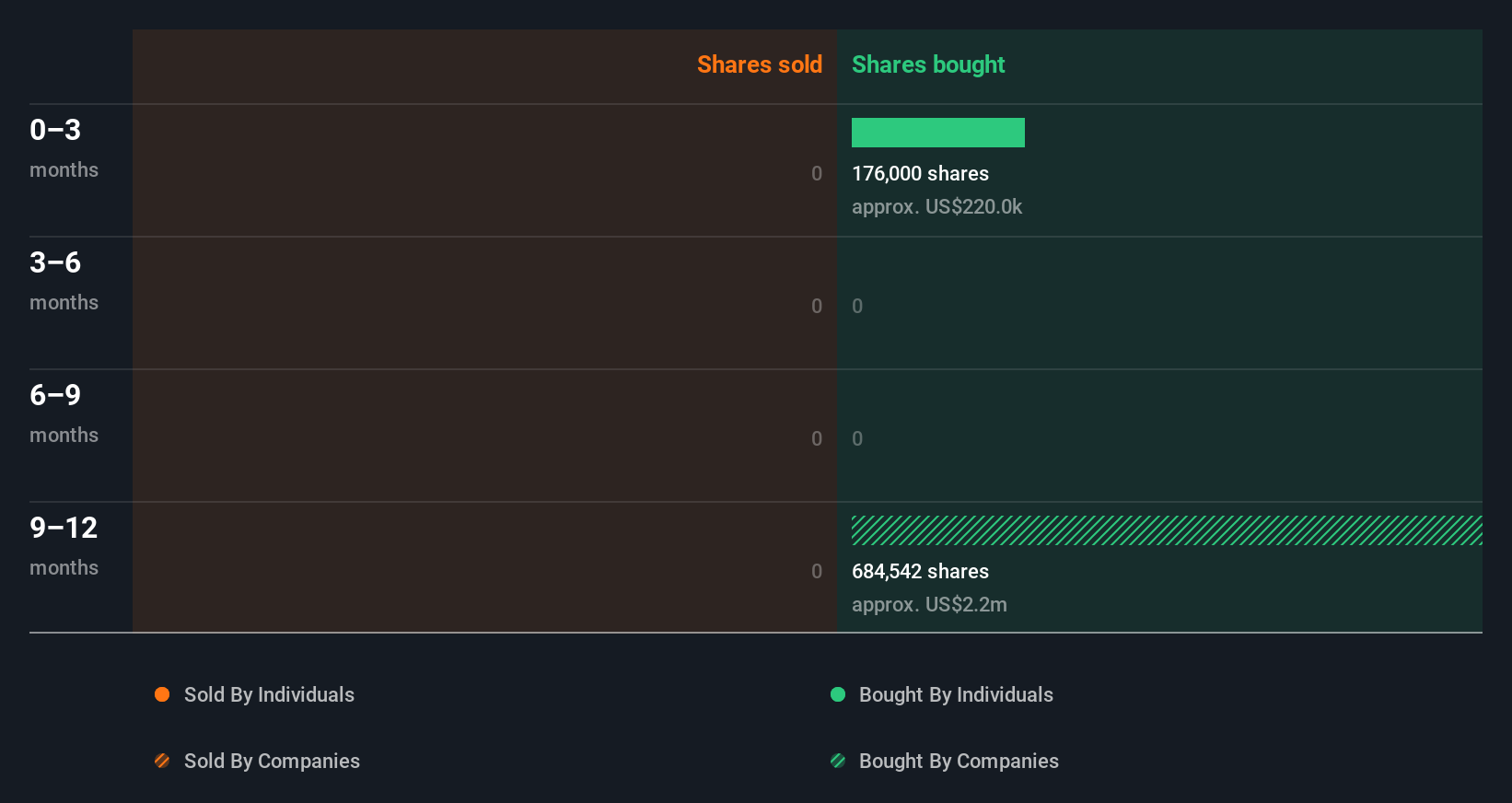Click the approx. US$220.0k value
This screenshot has height=803, width=1512.
tap(936, 206)
